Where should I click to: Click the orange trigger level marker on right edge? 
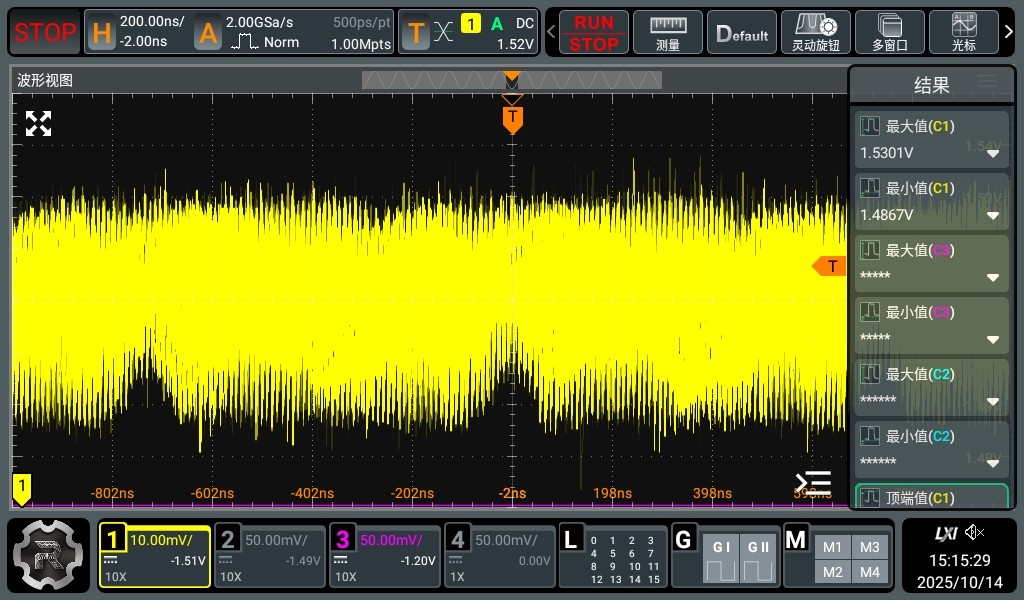[x=830, y=266]
